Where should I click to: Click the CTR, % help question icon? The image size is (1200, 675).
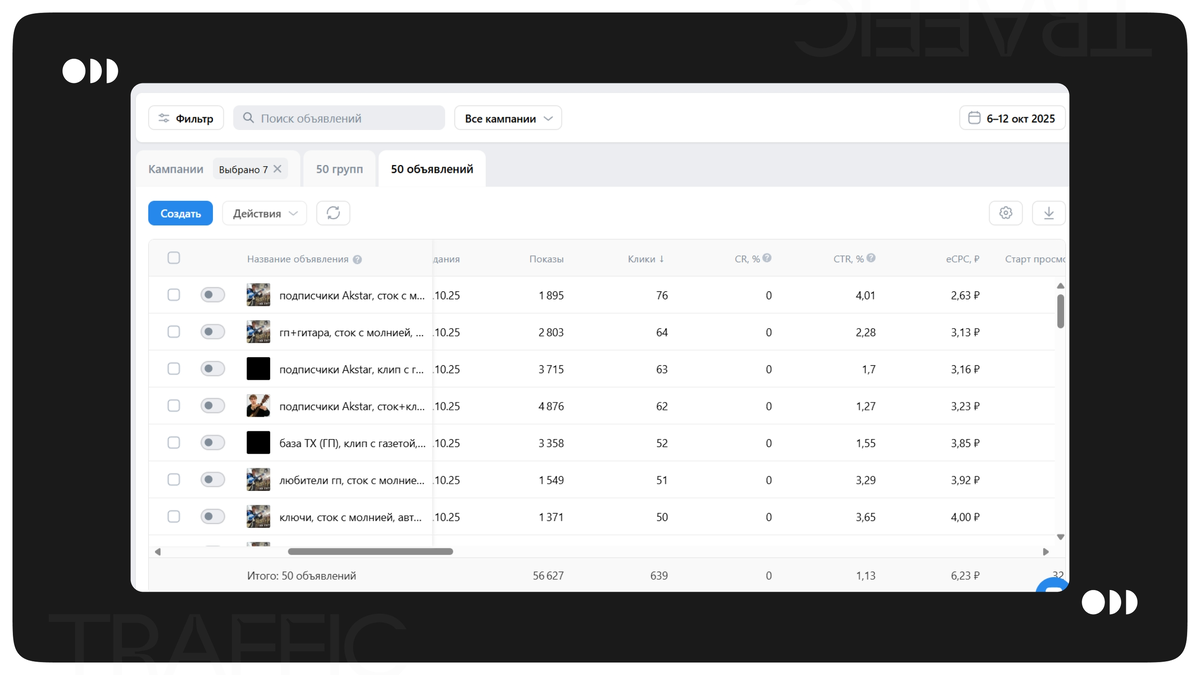click(x=871, y=258)
